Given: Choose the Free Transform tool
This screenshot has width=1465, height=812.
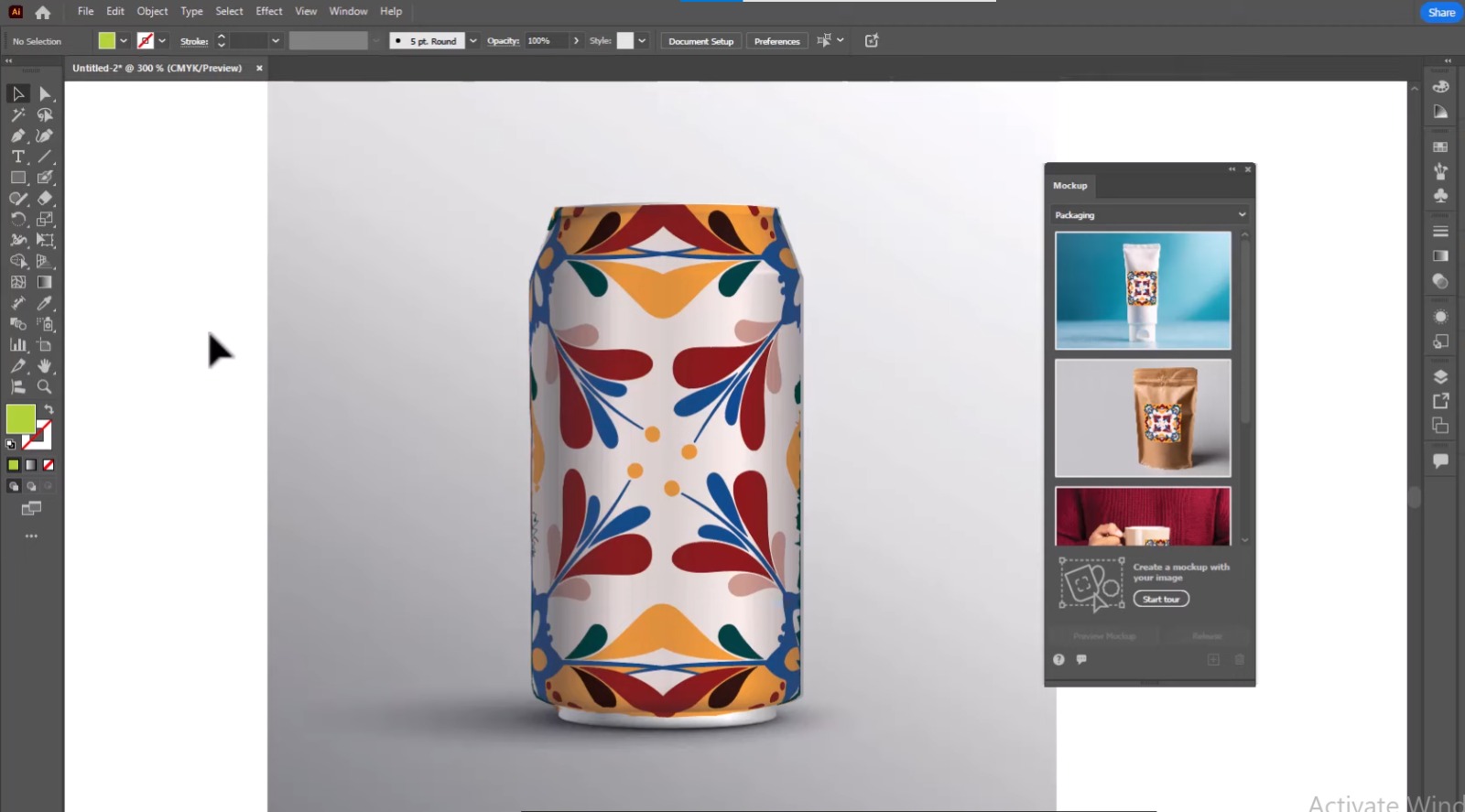Looking at the screenshot, I should coord(45,241).
